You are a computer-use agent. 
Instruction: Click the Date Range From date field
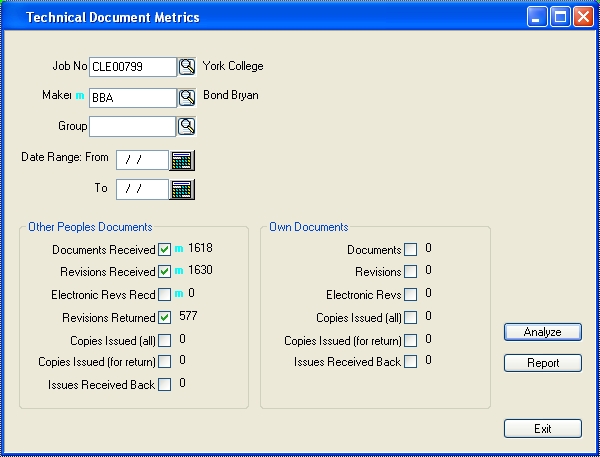point(142,160)
